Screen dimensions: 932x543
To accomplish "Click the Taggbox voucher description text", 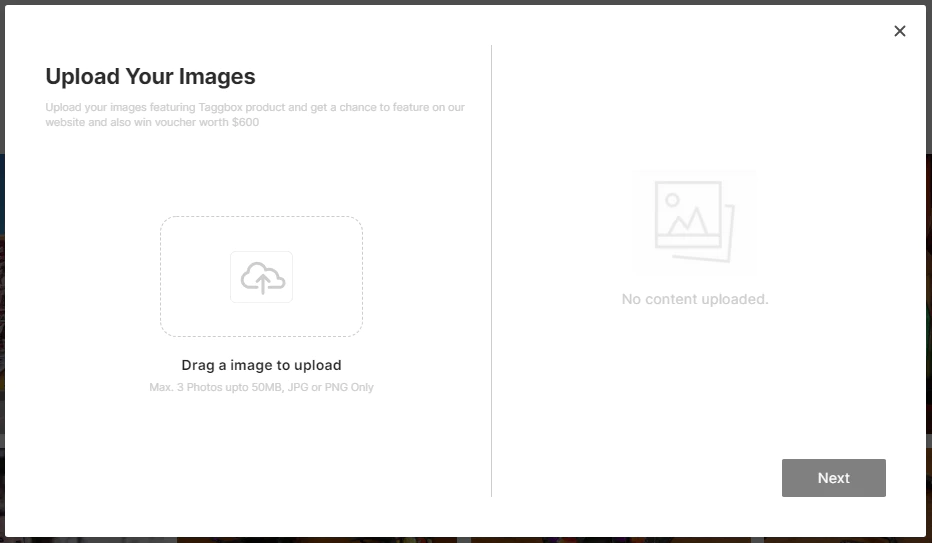I will click(x=255, y=115).
